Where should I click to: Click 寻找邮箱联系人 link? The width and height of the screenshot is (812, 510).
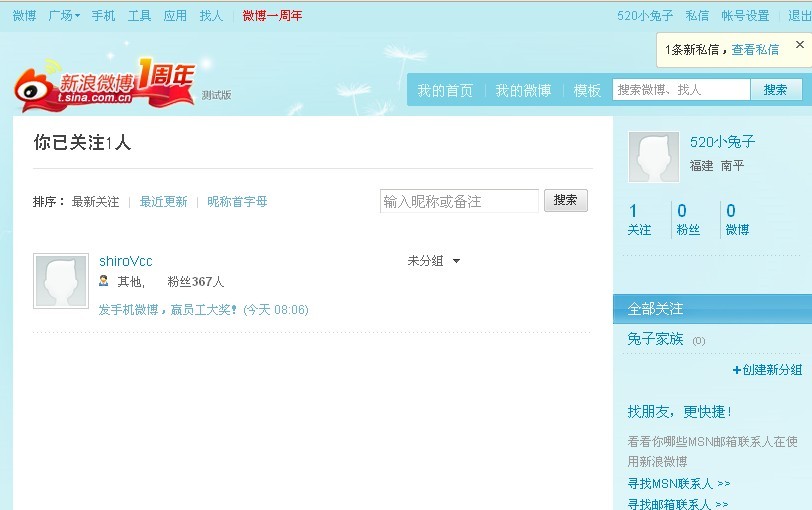(678, 504)
